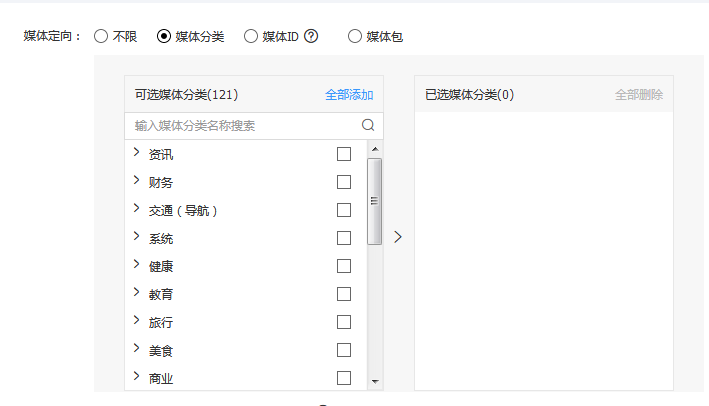Viewport: 709px width, 406px height.
Task: Click the move-right arrow between lists
Action: pyautogui.click(x=398, y=237)
